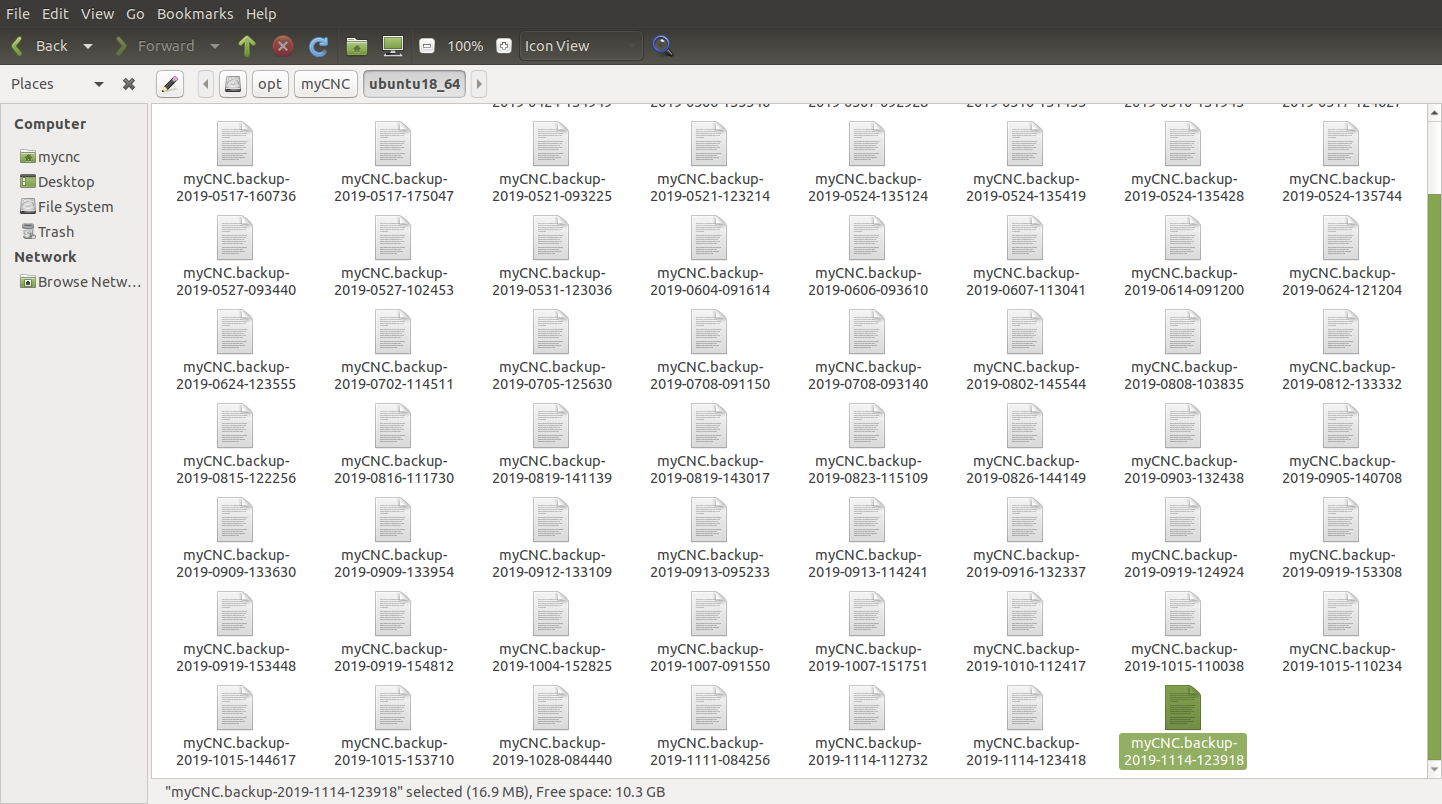This screenshot has height=804, width=1442.
Task: Zoom in with the plus icon
Action: click(x=504, y=46)
